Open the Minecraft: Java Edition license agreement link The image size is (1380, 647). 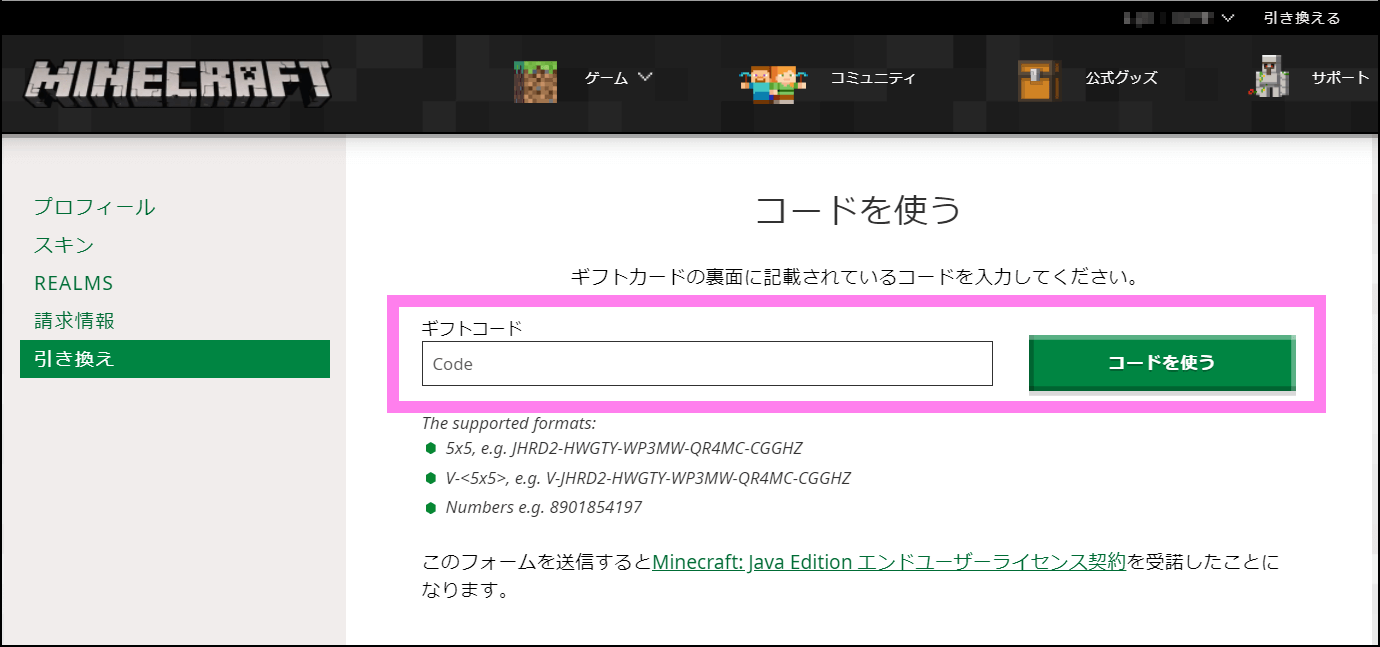889,561
